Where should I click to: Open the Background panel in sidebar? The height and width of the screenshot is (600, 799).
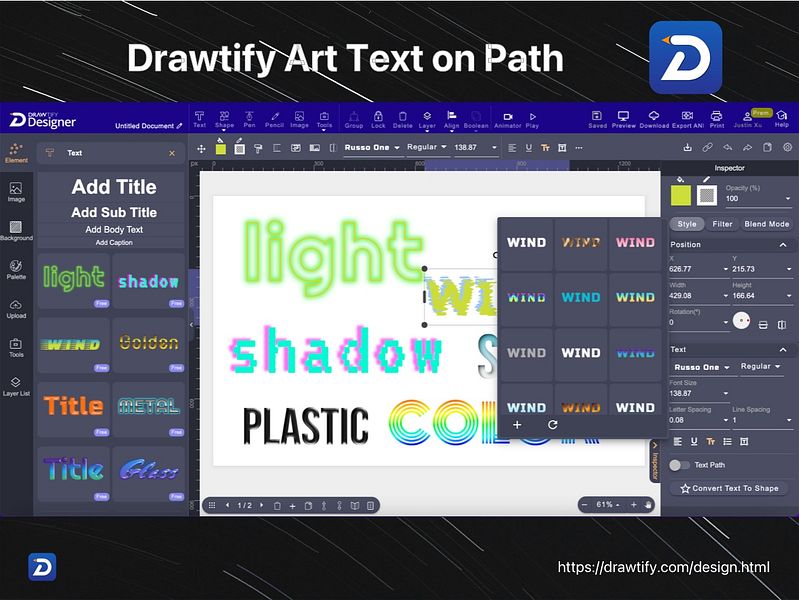16,231
